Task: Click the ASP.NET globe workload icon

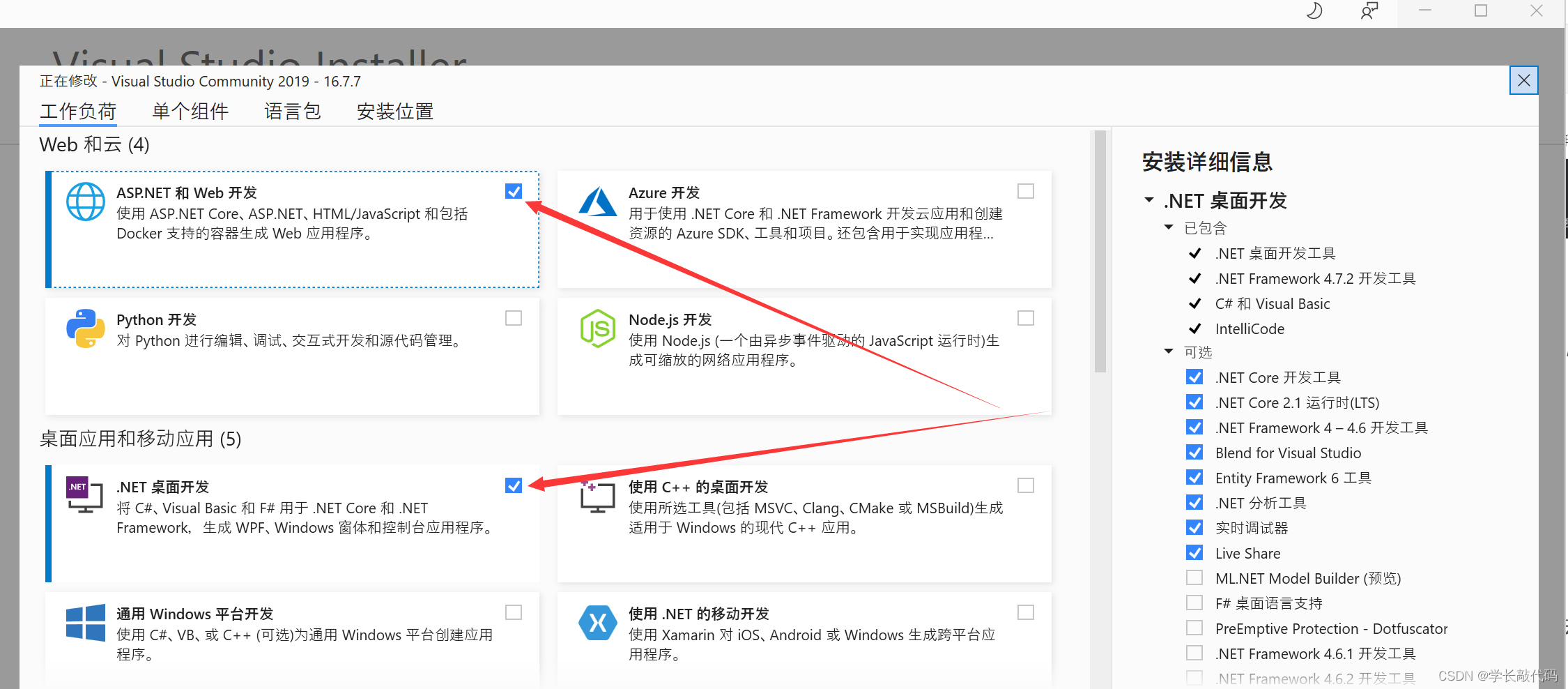Action: [86, 202]
